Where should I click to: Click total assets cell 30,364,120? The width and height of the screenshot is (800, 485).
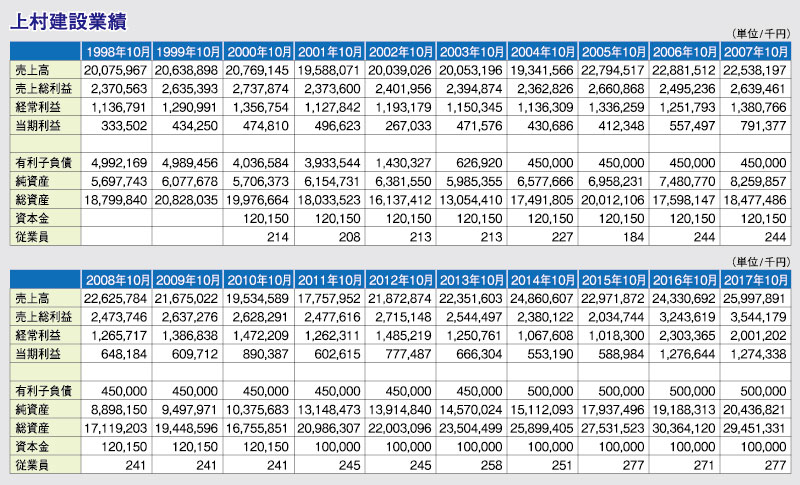684,428
